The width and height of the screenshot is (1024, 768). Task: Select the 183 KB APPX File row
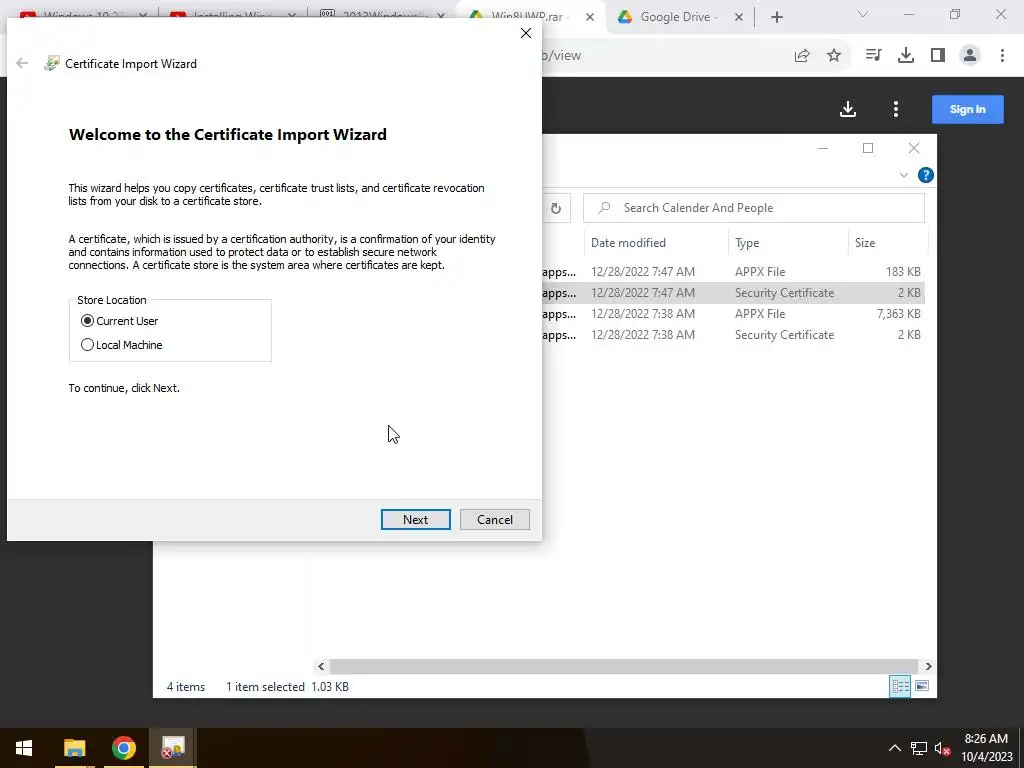coord(733,272)
